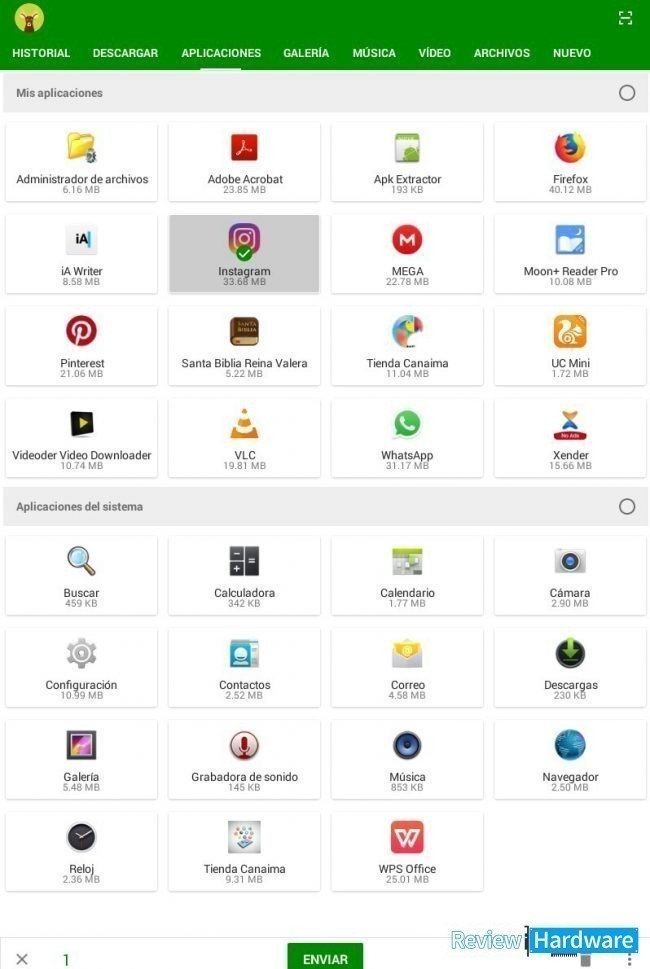650x969 pixels.
Task: Select the Adobe Acrobat app
Action: (x=244, y=162)
